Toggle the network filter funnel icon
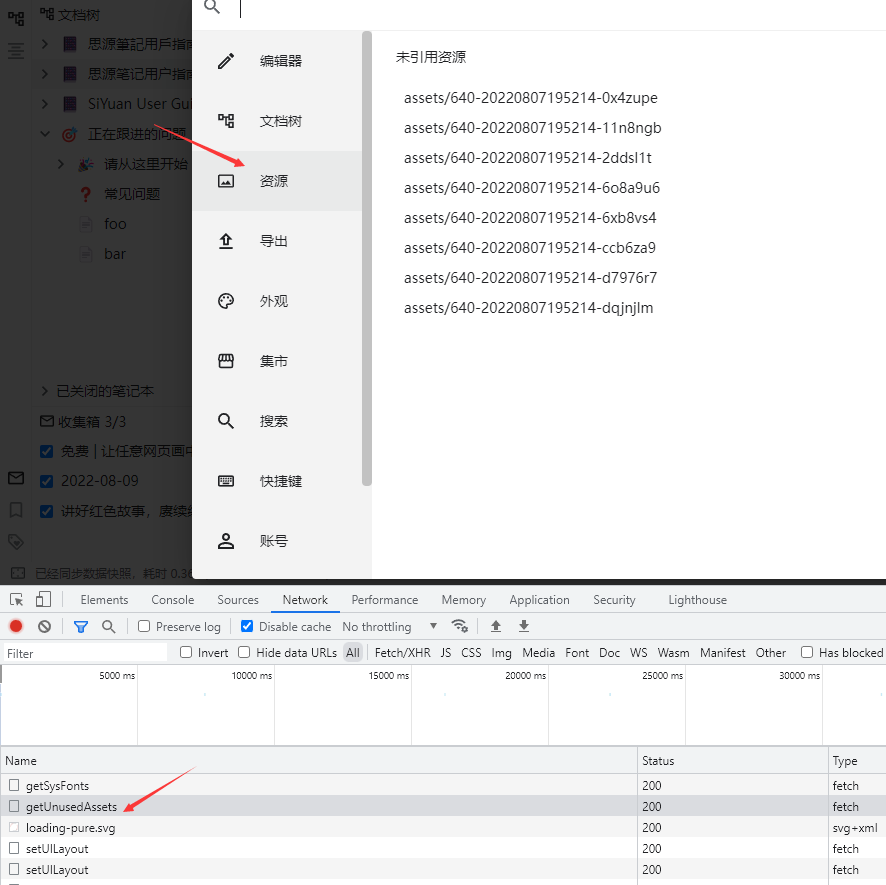This screenshot has width=886, height=885. 81,626
